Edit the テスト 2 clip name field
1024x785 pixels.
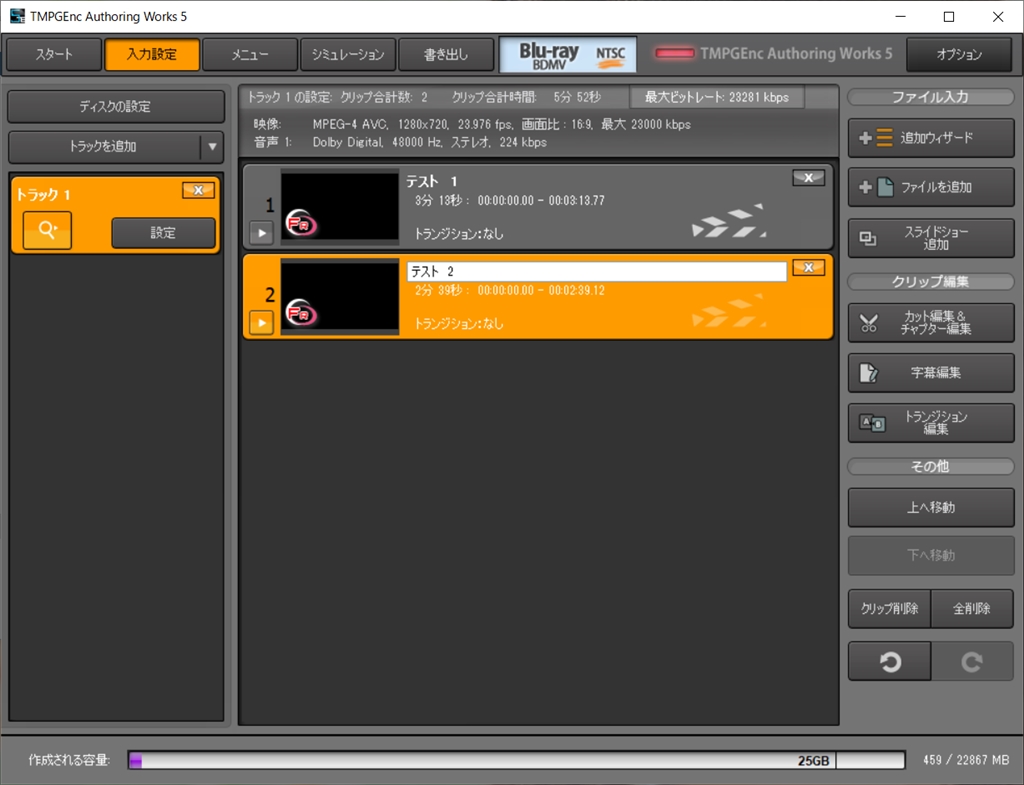click(x=597, y=272)
